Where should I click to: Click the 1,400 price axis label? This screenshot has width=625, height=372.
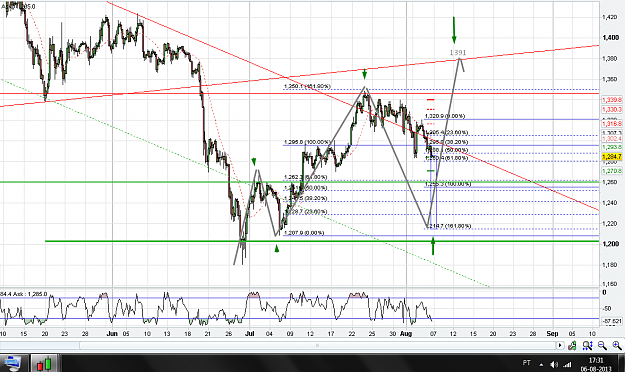tap(611, 37)
